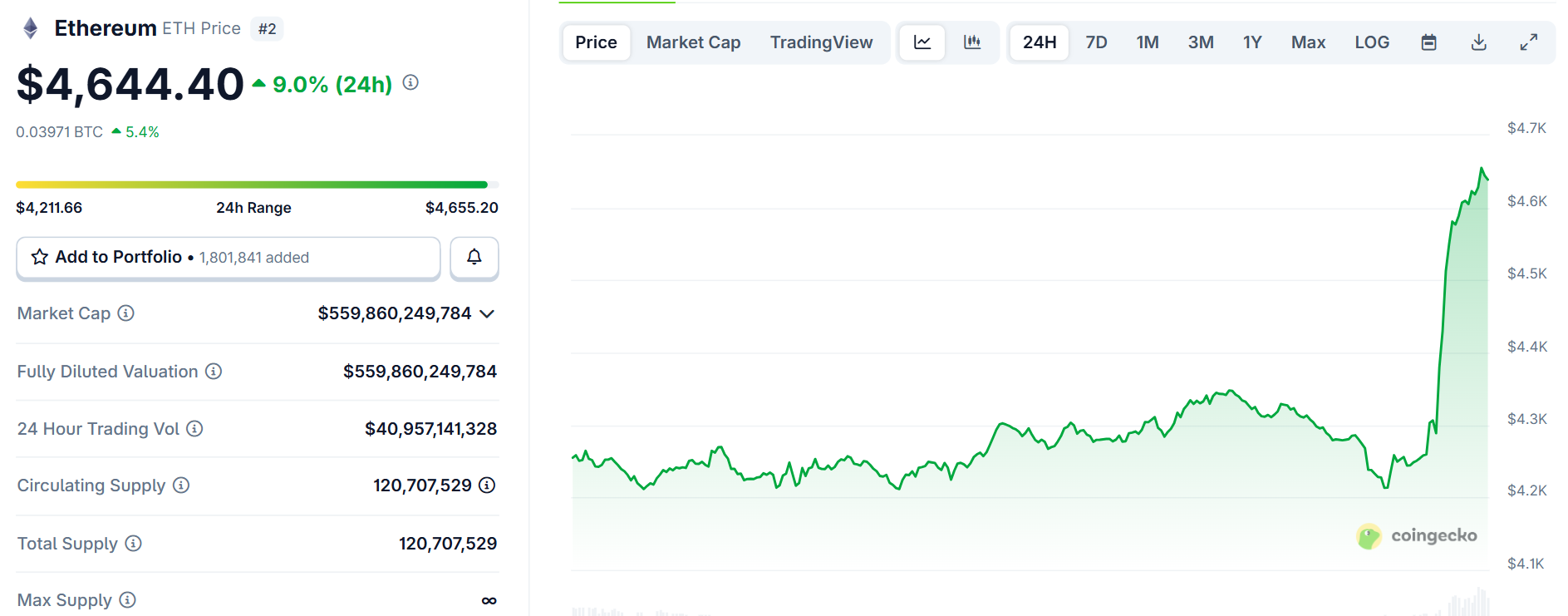Click the price alert bell icon
The image size is (1568, 616).
(474, 257)
